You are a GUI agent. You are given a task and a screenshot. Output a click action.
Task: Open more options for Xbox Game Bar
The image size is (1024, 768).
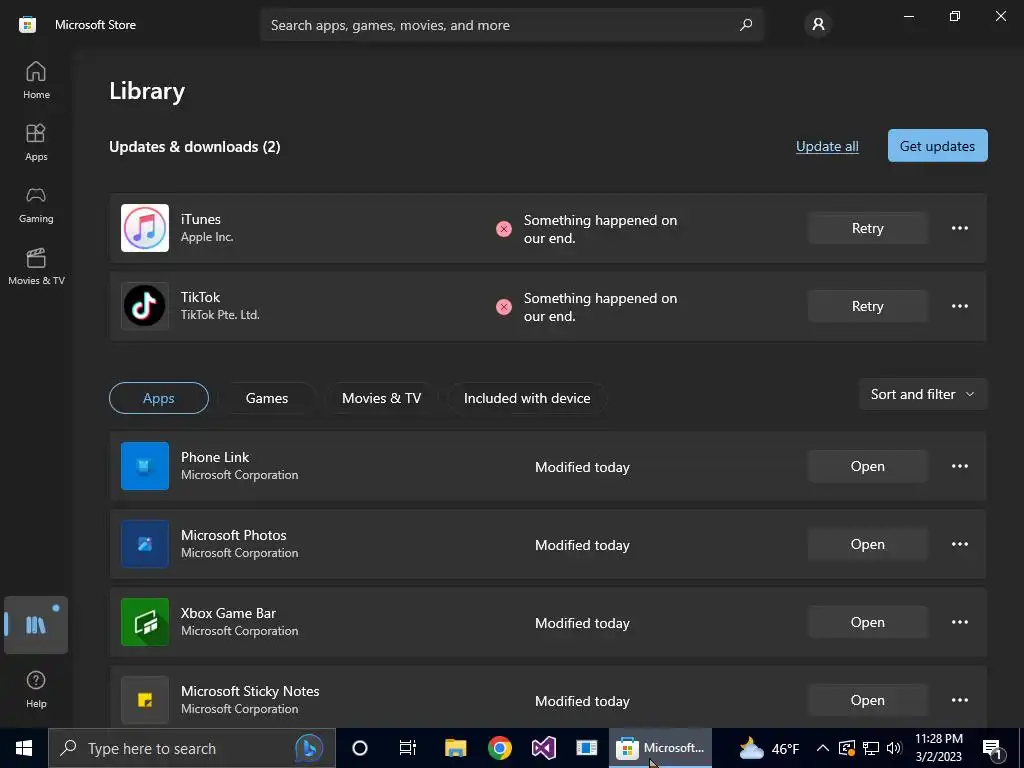pyautogui.click(x=959, y=622)
